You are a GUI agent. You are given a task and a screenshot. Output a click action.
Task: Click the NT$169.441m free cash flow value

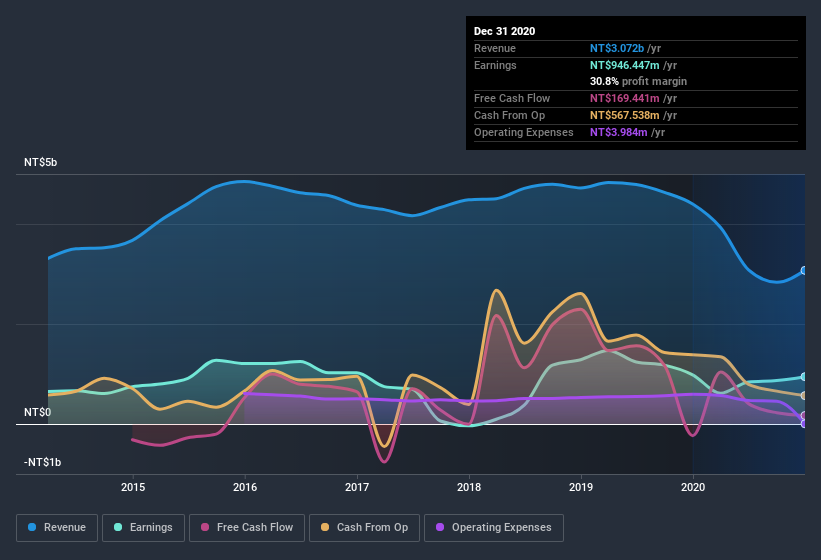pyautogui.click(x=625, y=98)
